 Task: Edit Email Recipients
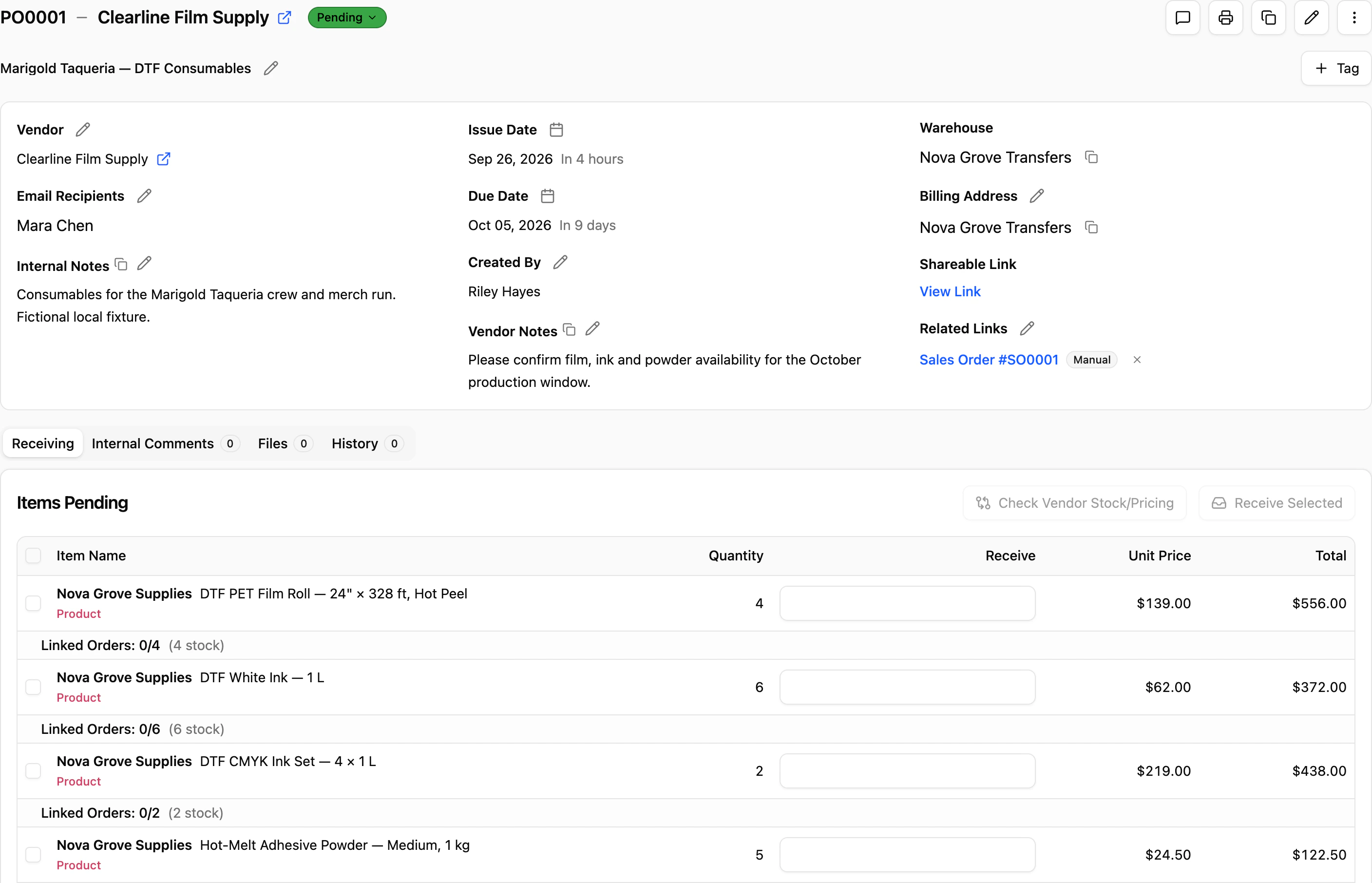pos(144,196)
